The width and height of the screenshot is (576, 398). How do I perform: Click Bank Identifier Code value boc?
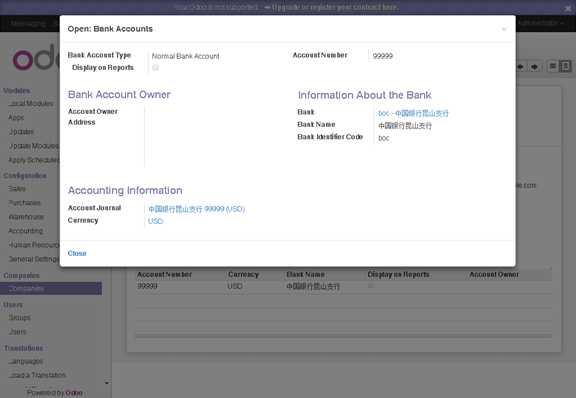384,138
